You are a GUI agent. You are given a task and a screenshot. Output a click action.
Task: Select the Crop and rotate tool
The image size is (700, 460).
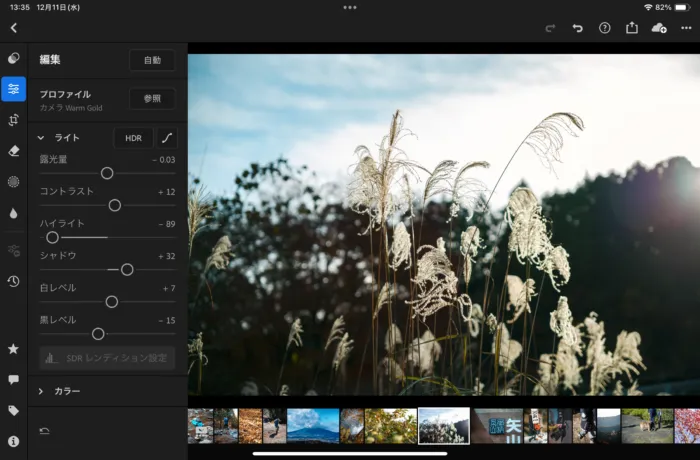point(14,120)
